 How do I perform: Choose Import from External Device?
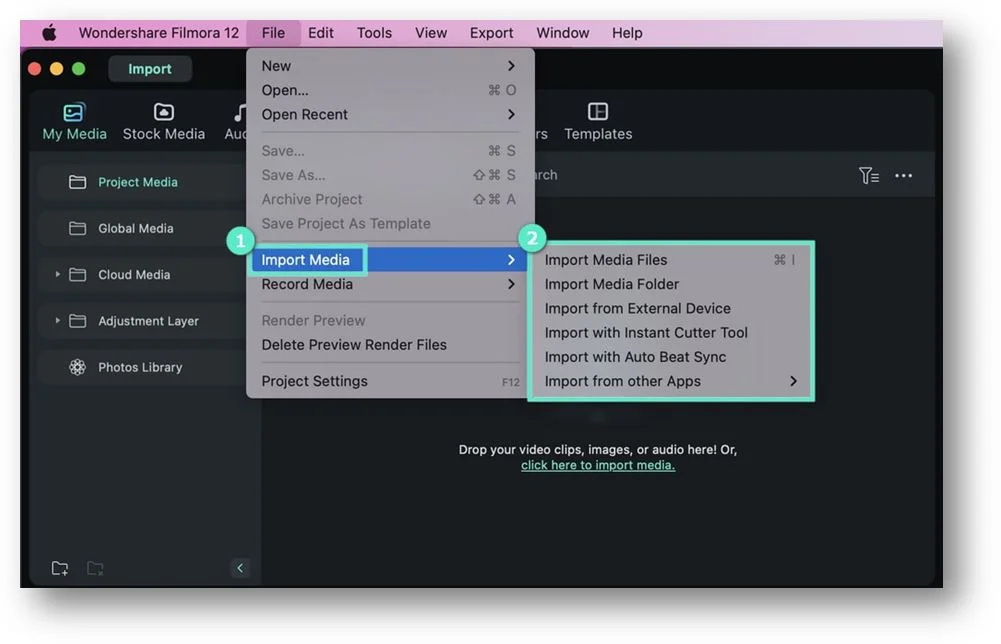[x=670, y=308]
